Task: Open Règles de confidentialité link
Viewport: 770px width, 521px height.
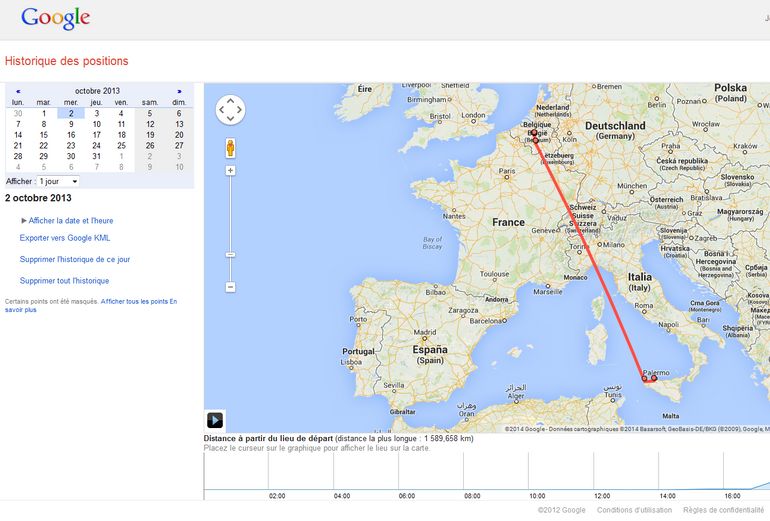Action: pyautogui.click(x=724, y=510)
